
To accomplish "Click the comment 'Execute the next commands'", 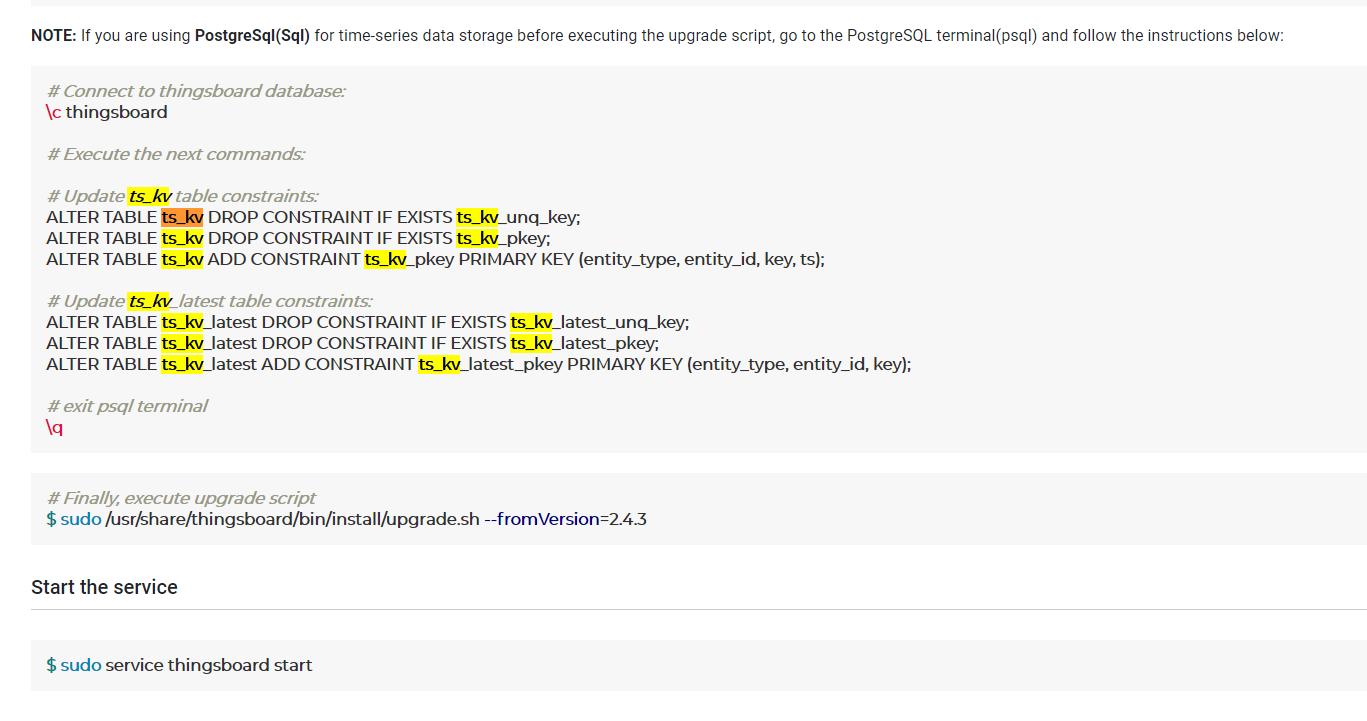I will [x=176, y=154].
